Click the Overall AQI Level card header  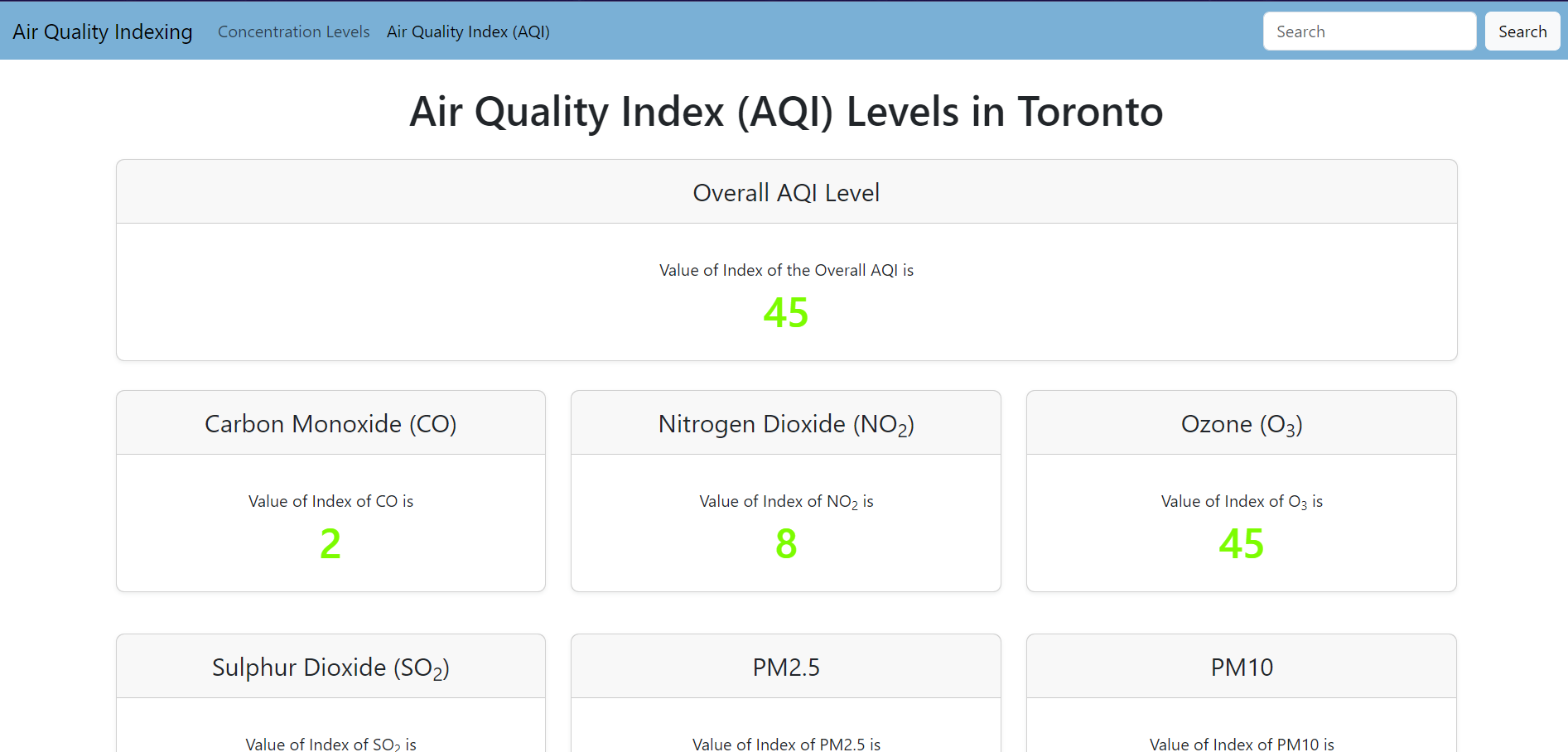(786, 192)
